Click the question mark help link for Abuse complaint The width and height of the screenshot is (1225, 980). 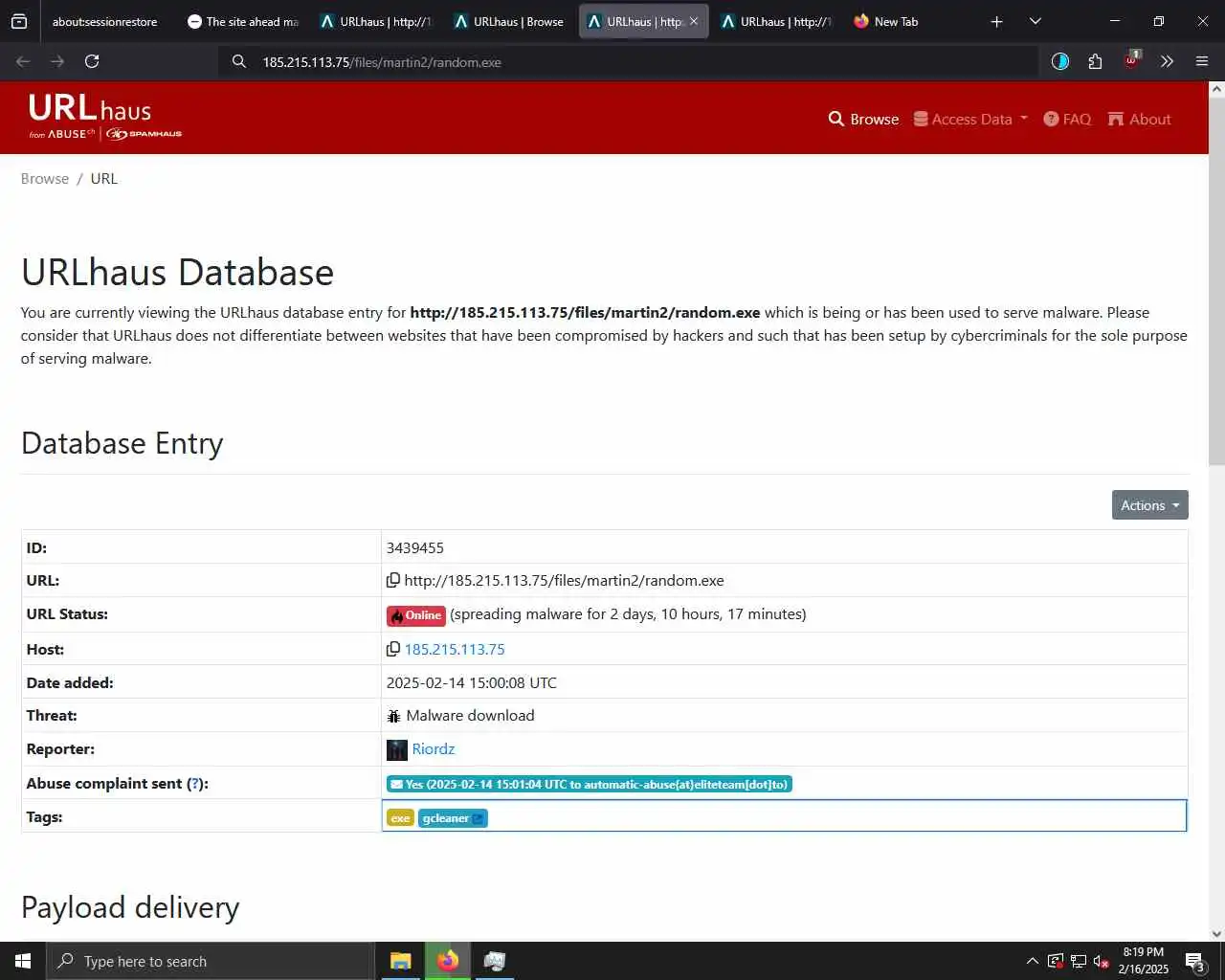(x=195, y=784)
